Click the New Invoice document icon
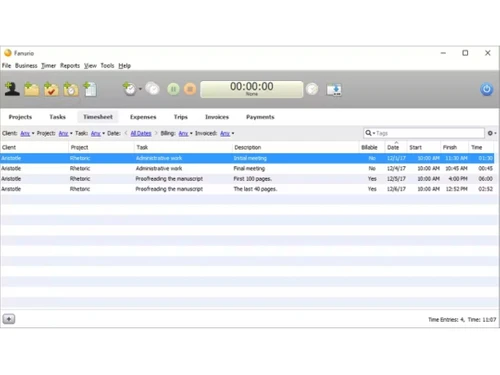The height and width of the screenshot is (375, 500). pyautogui.click(x=90, y=89)
